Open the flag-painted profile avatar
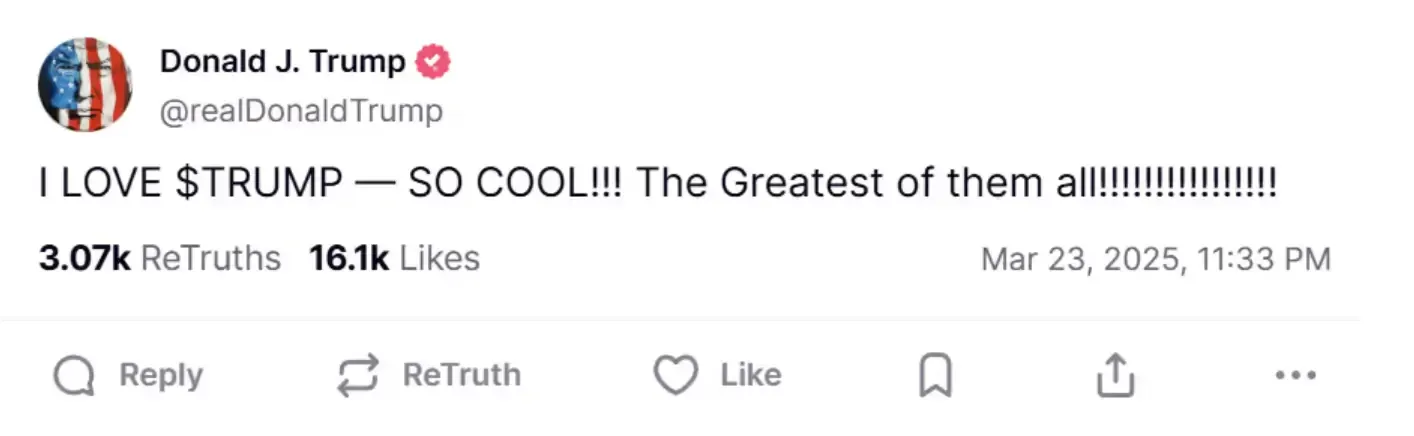 [85, 85]
